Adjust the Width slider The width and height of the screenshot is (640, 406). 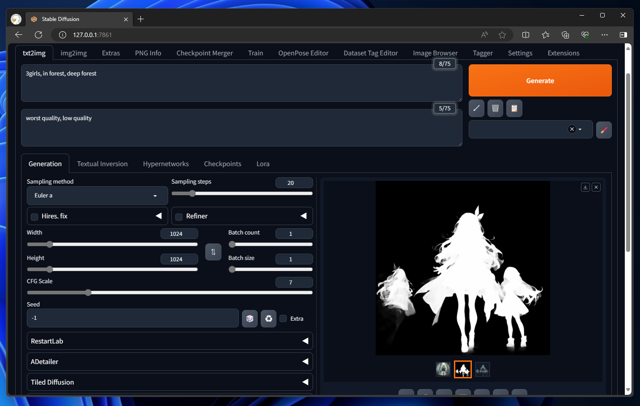click(x=112, y=244)
